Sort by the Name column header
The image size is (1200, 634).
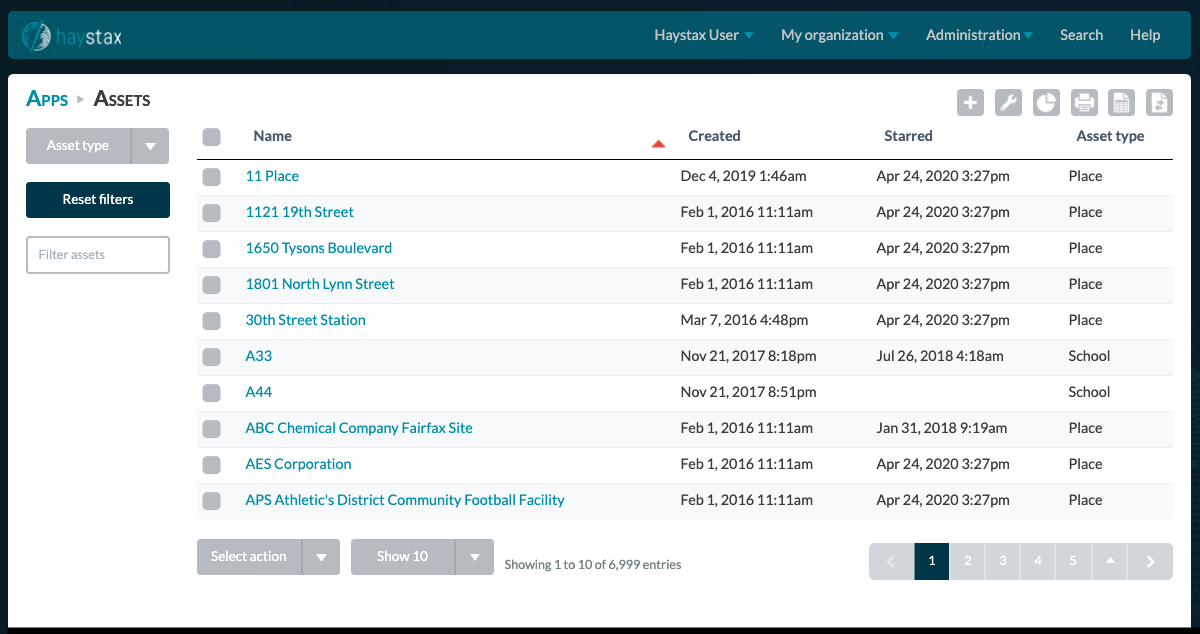273,136
